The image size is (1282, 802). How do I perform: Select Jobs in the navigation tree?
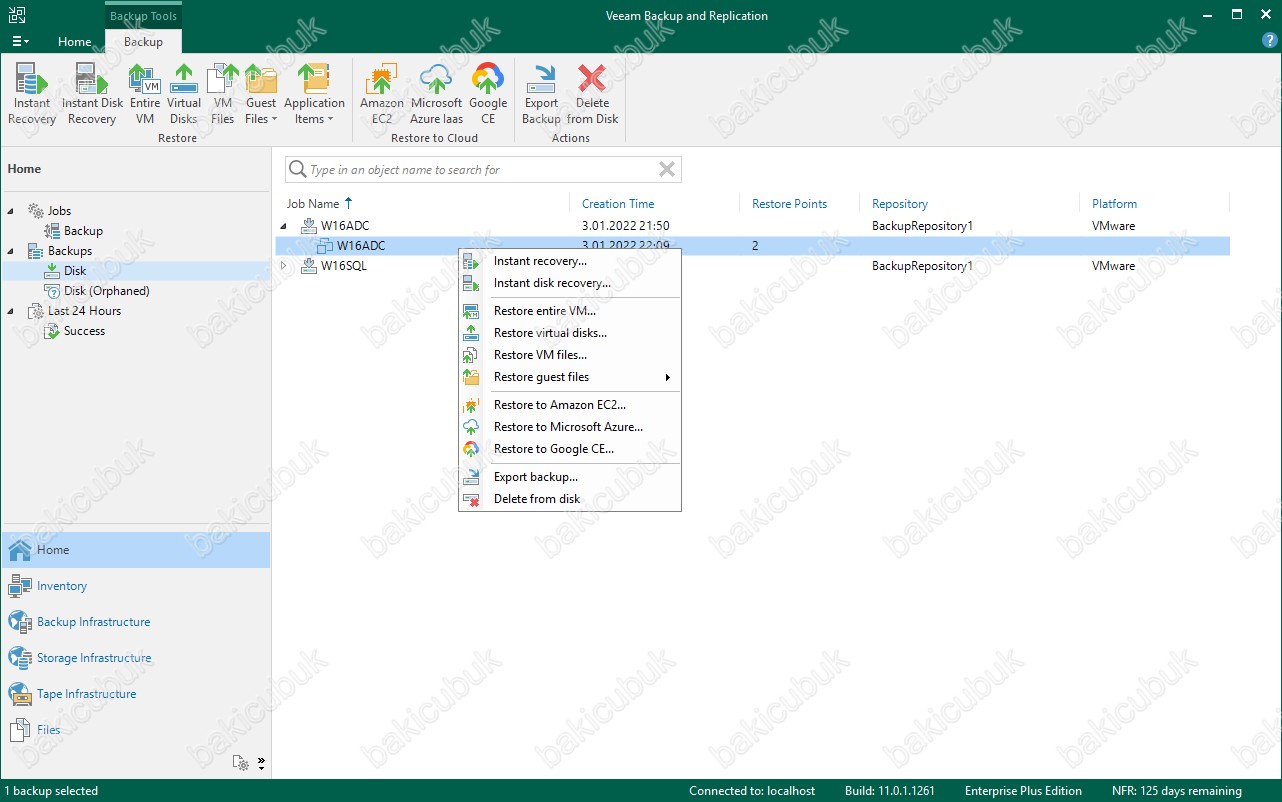pos(59,211)
